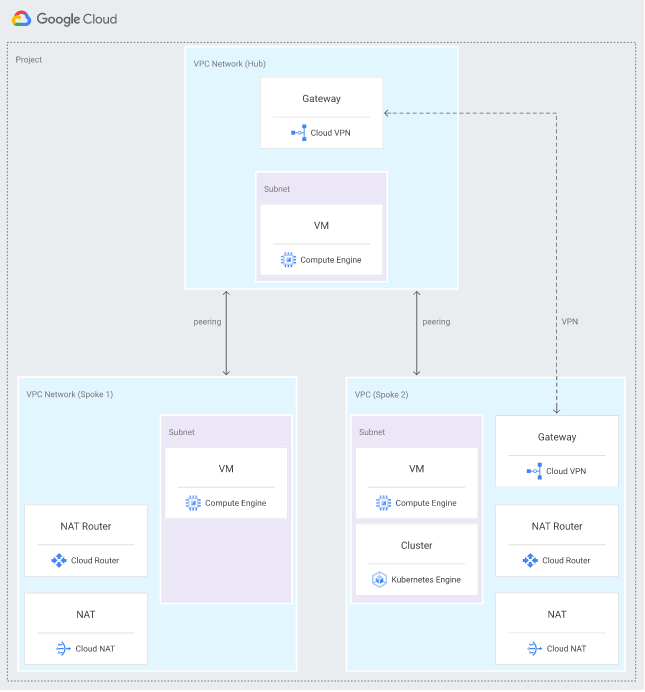Click the 'Cloud NAT' text in Spoke 2
Screen dimensions: 645x692
point(567,649)
